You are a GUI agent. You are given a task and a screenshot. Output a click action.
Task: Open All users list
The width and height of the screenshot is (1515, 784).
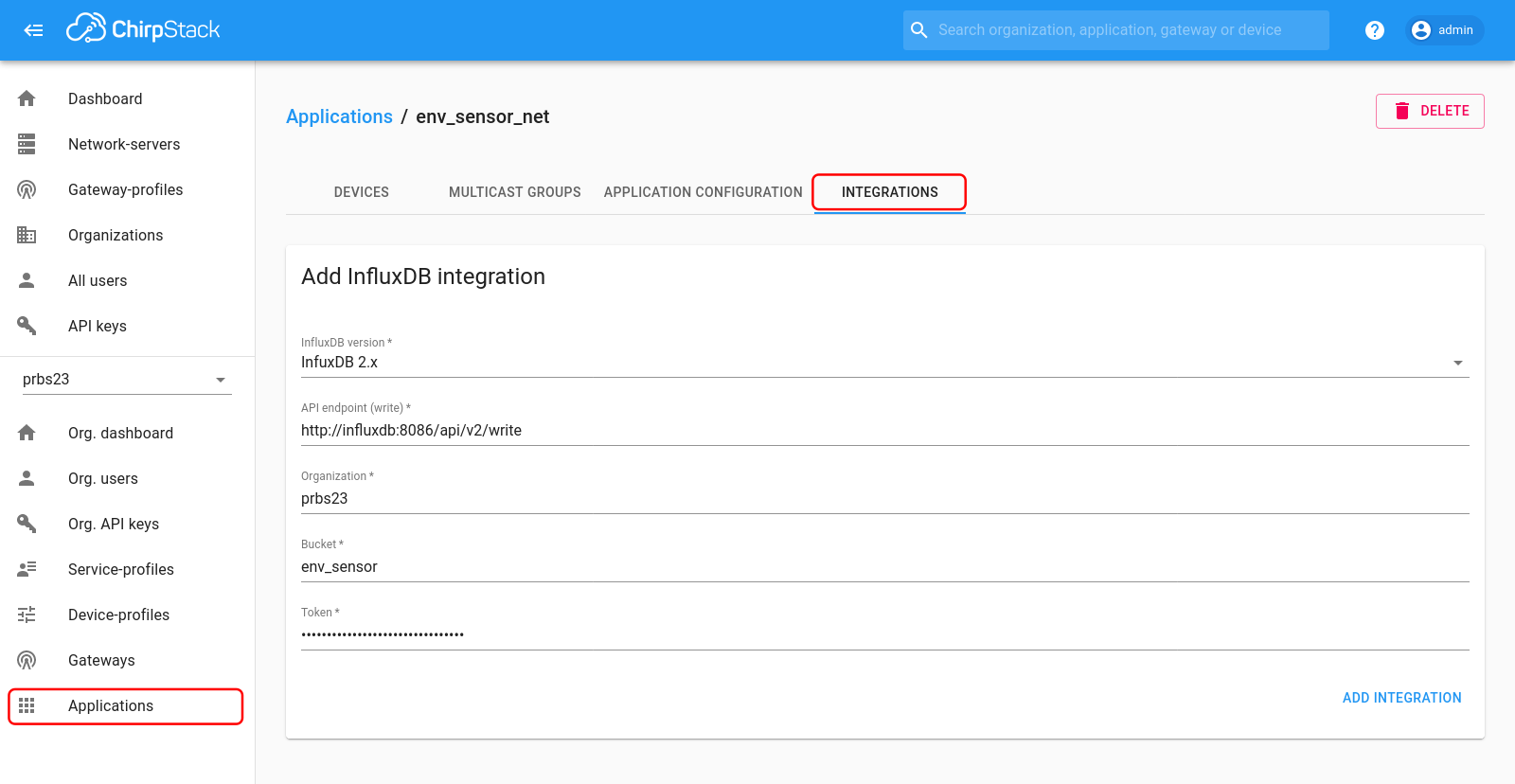(x=127, y=280)
